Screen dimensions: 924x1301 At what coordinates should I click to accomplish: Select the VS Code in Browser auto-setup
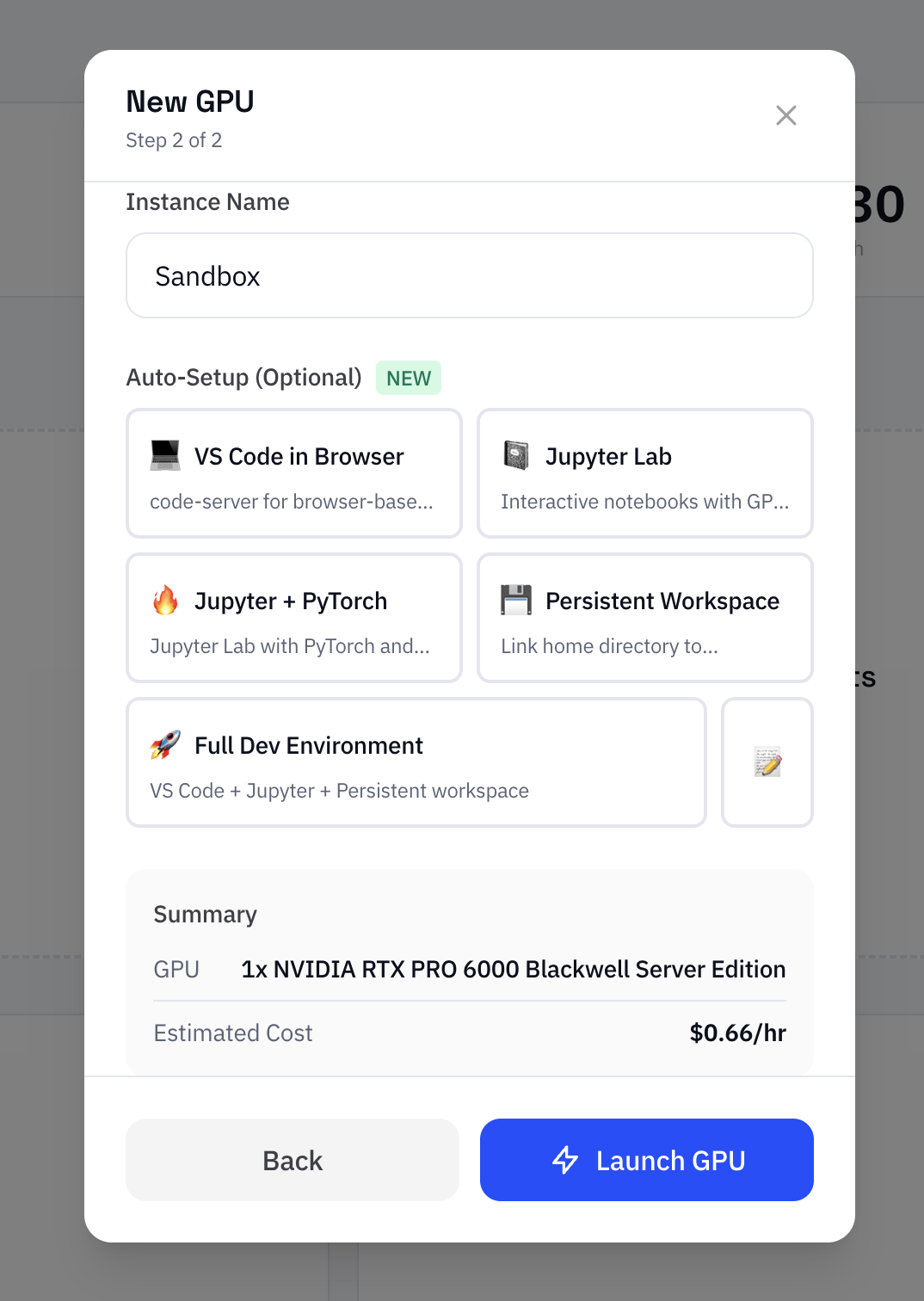point(294,473)
